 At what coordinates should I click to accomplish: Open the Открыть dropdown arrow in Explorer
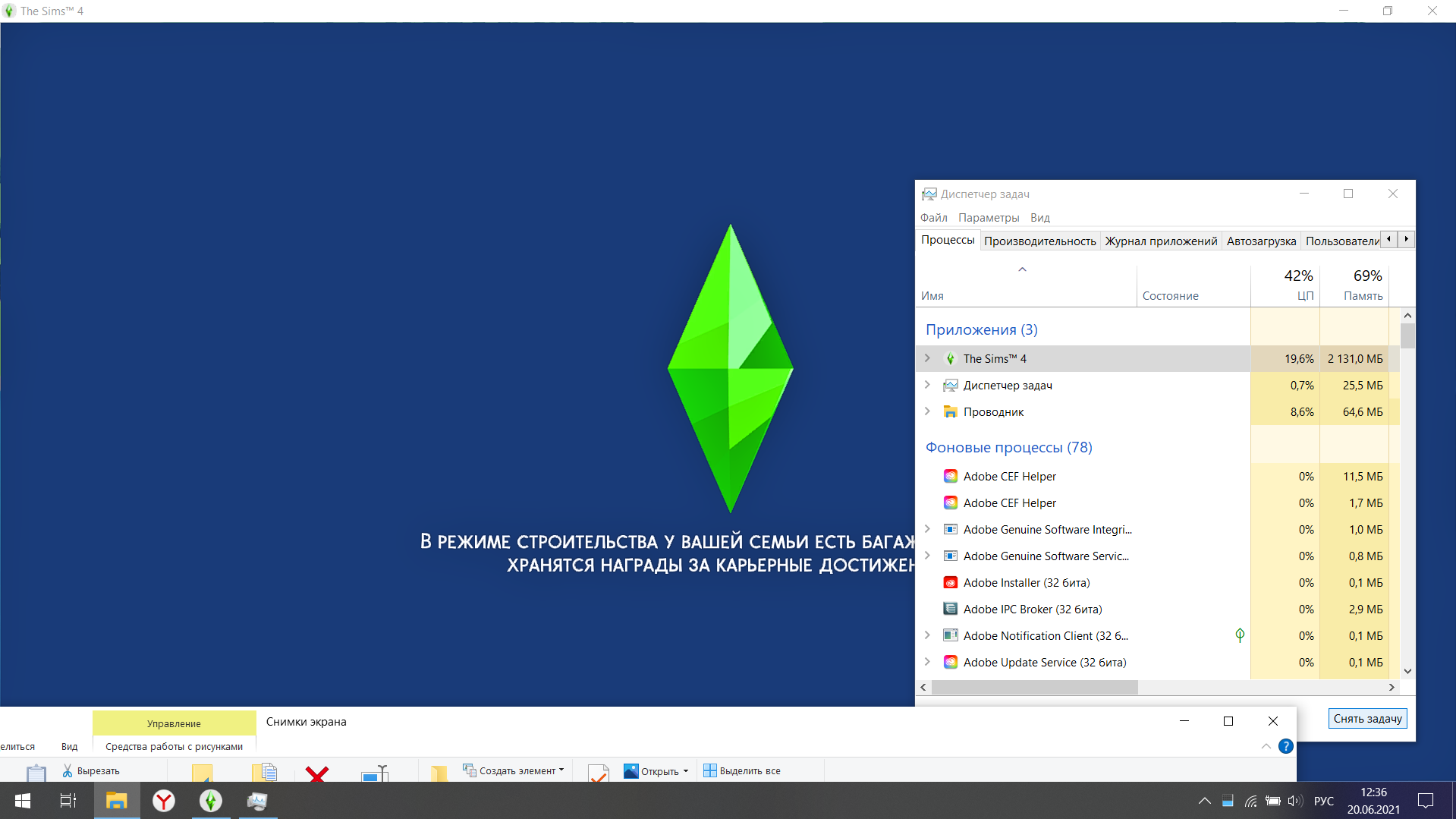click(685, 770)
